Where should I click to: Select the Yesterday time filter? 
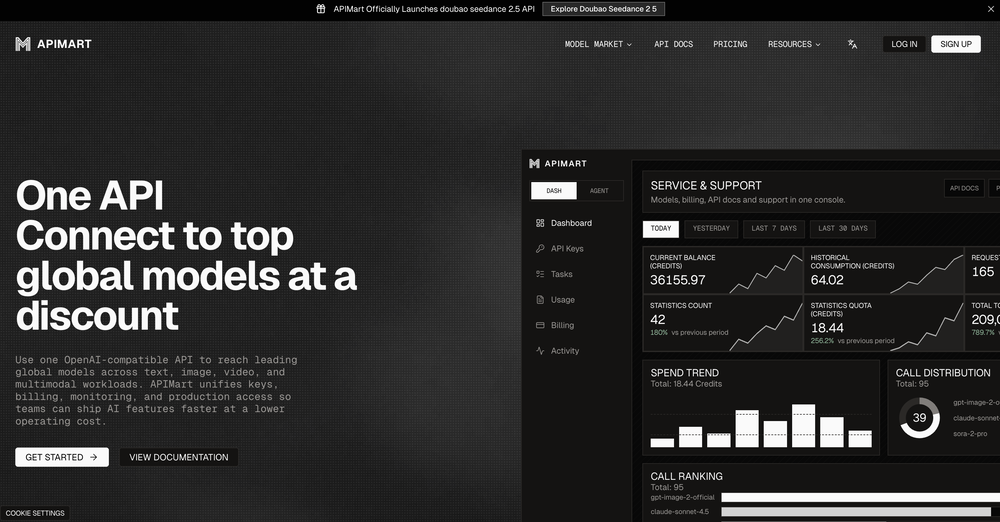point(711,228)
